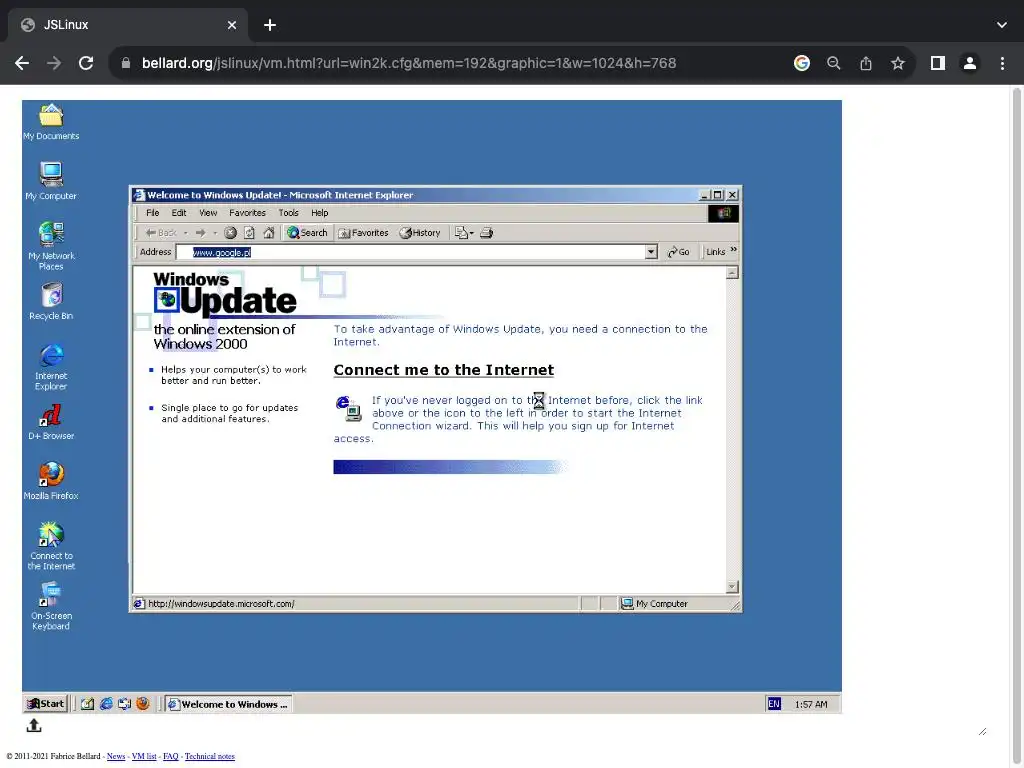Viewport: 1024px width, 768px height.
Task: Click Show Desktop quick launch icon
Action: point(88,703)
